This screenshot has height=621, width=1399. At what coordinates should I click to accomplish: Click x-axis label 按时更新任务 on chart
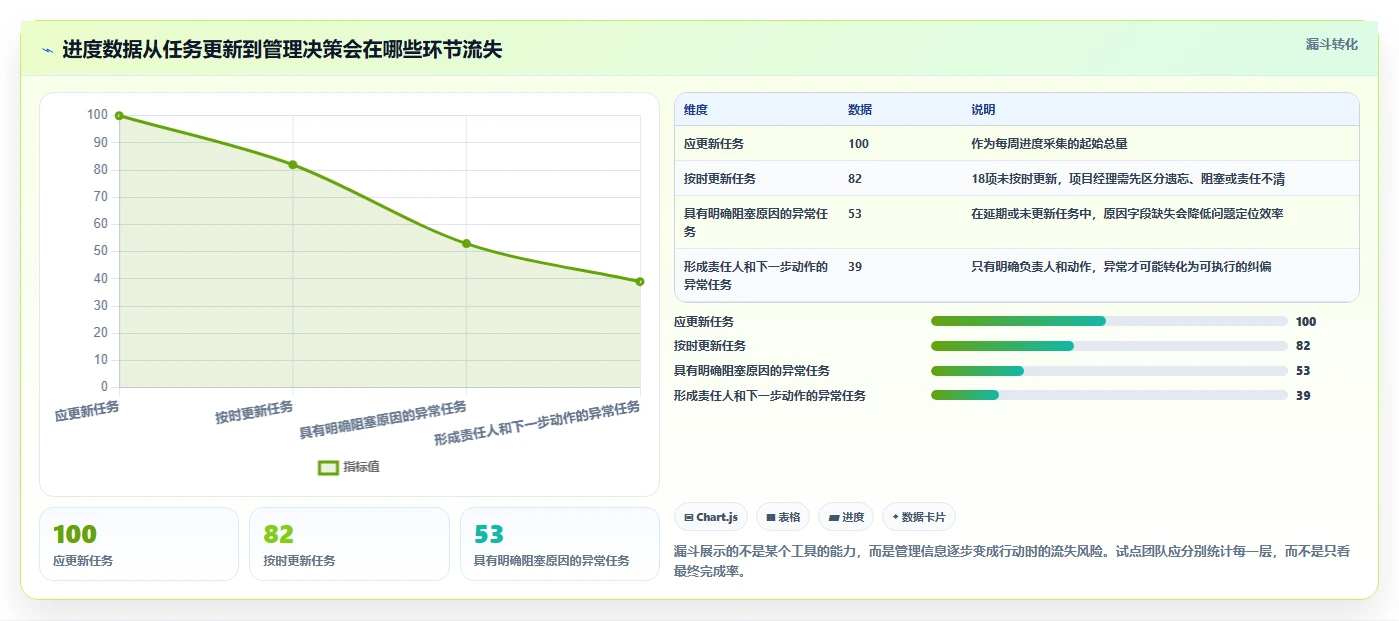pos(254,411)
